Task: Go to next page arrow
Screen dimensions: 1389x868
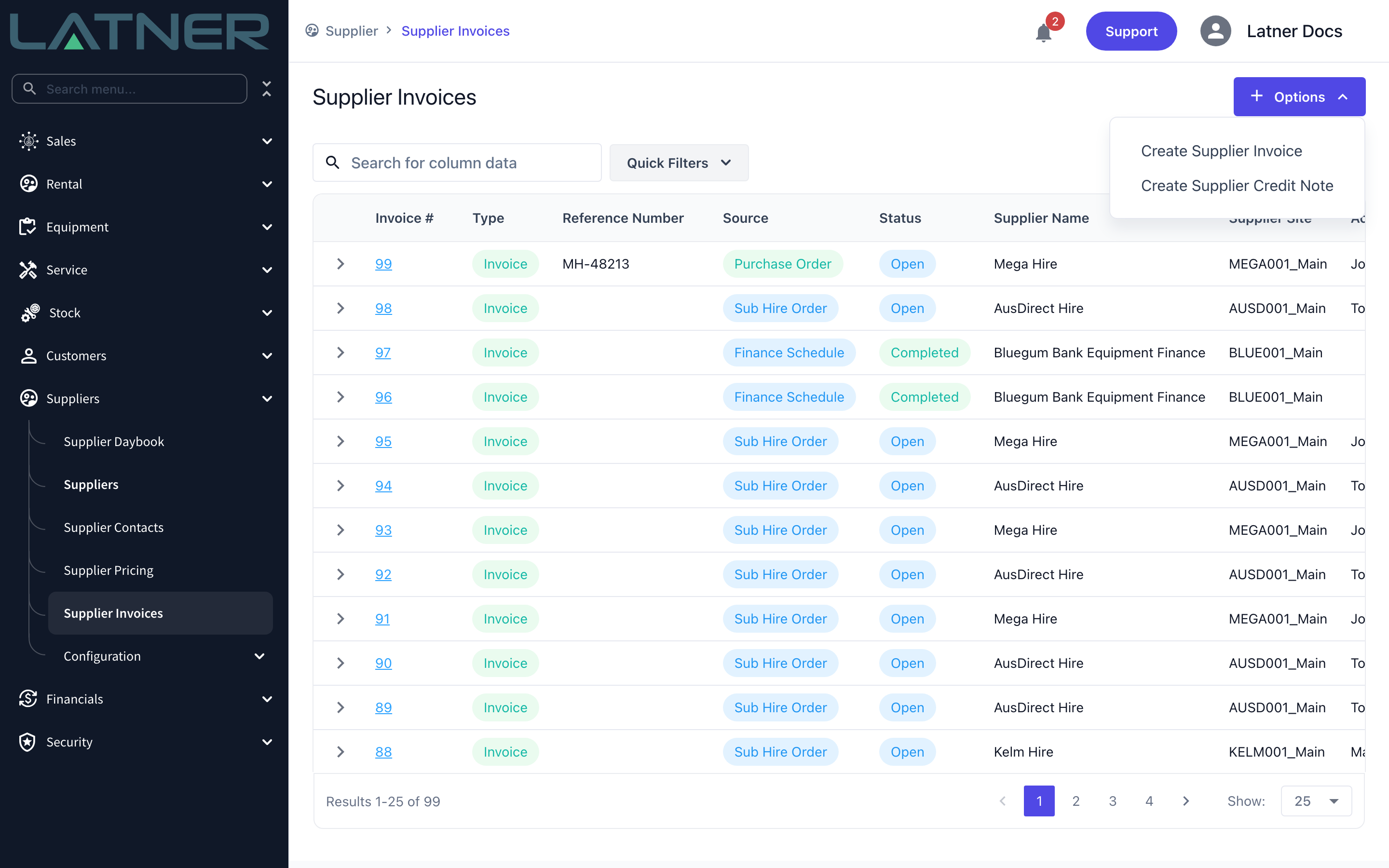Action: [1186, 801]
